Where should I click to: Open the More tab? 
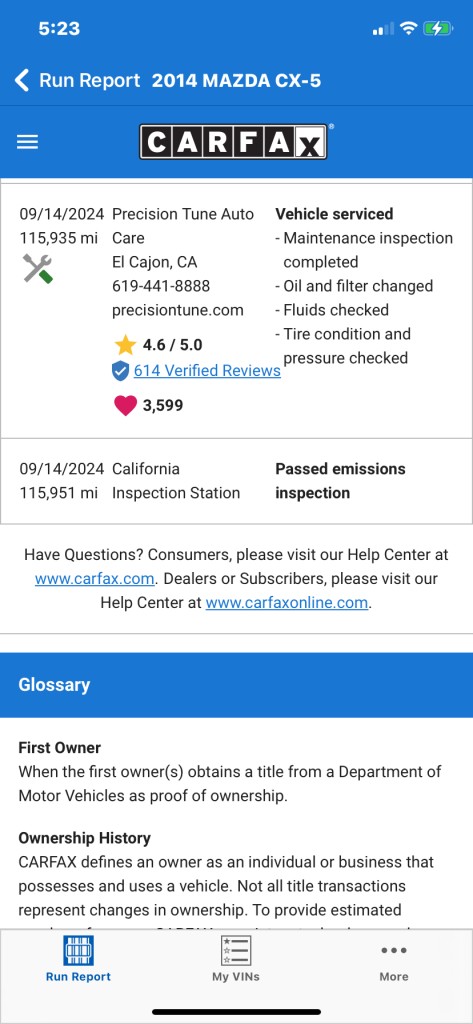coord(394,962)
